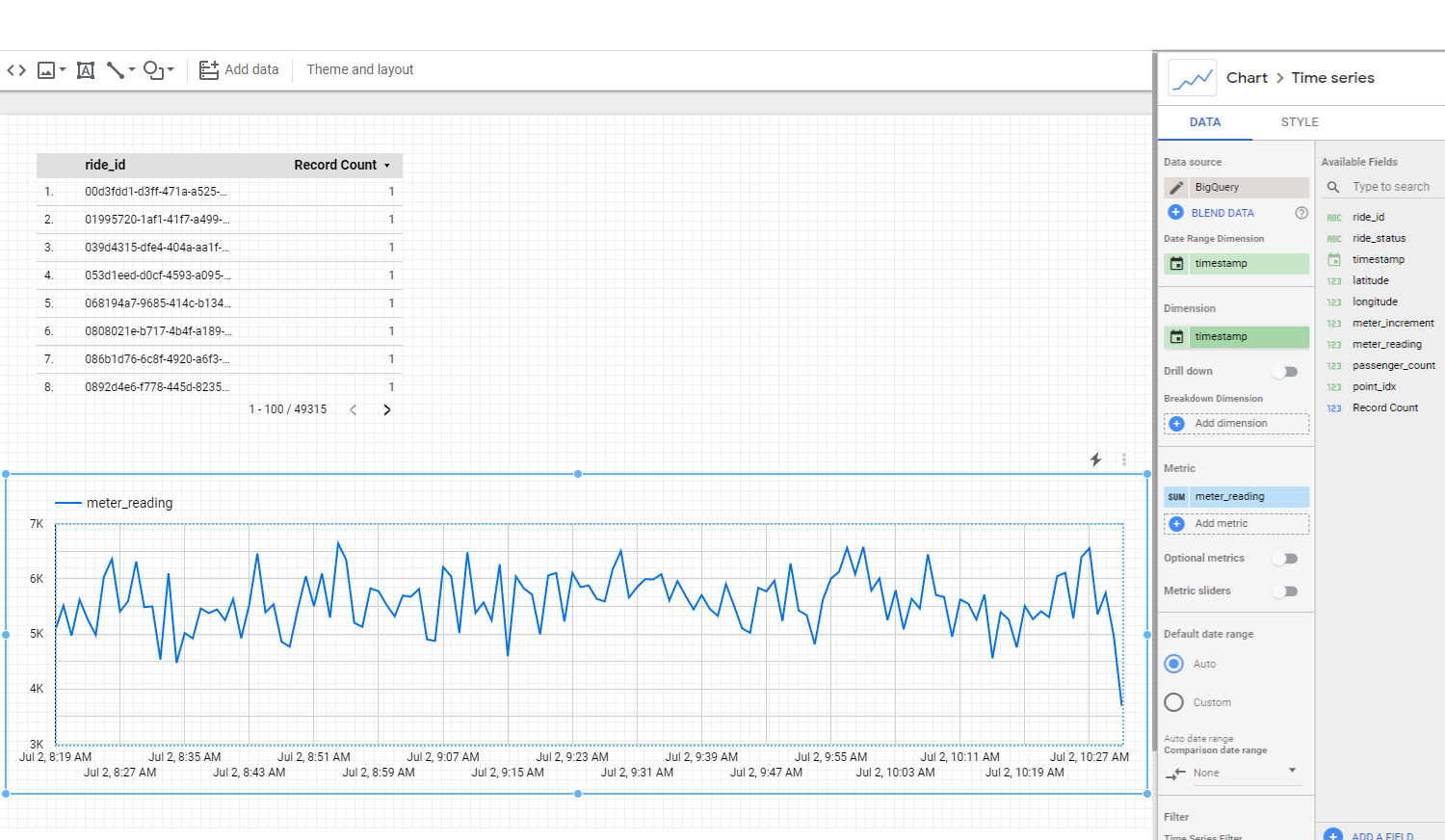Select the Auto date range radio
This screenshot has height=840, width=1445.
click(x=1173, y=664)
